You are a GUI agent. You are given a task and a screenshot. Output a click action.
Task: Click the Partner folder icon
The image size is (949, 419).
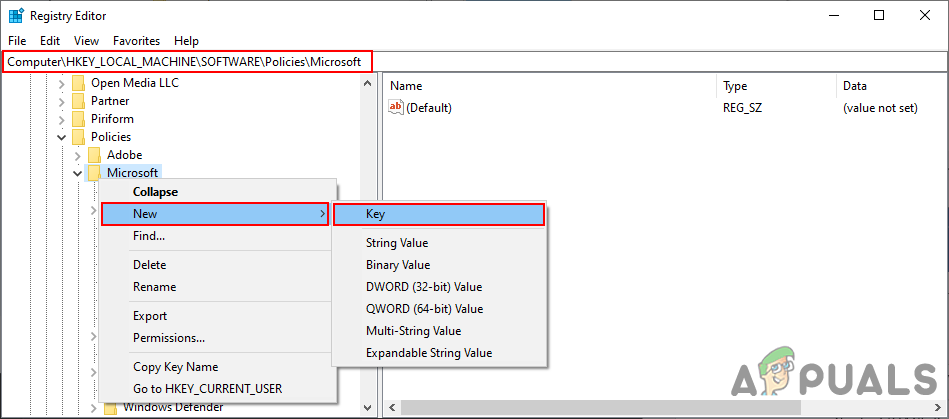point(78,101)
